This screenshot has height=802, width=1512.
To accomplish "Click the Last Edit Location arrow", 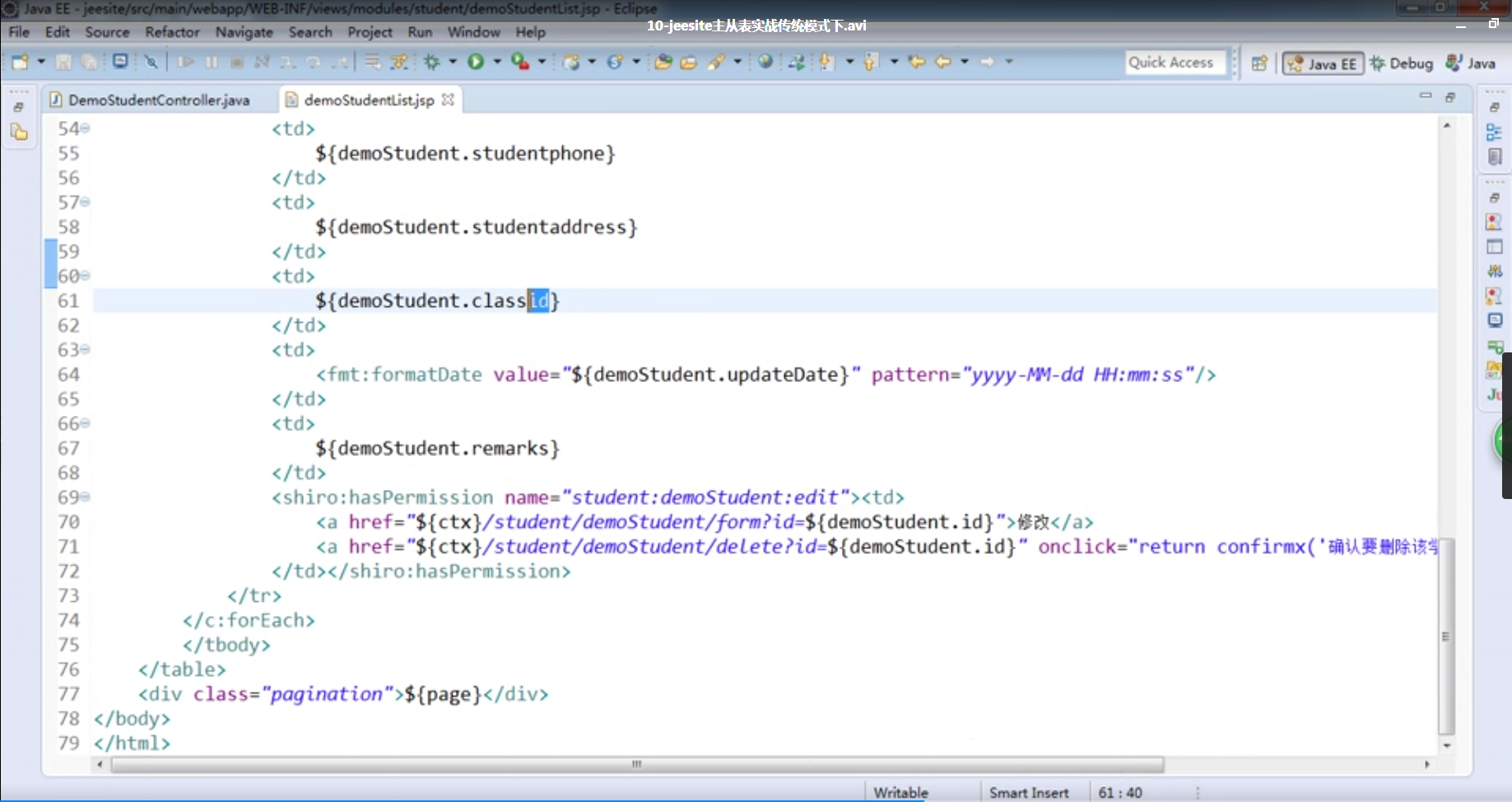I will 916,62.
